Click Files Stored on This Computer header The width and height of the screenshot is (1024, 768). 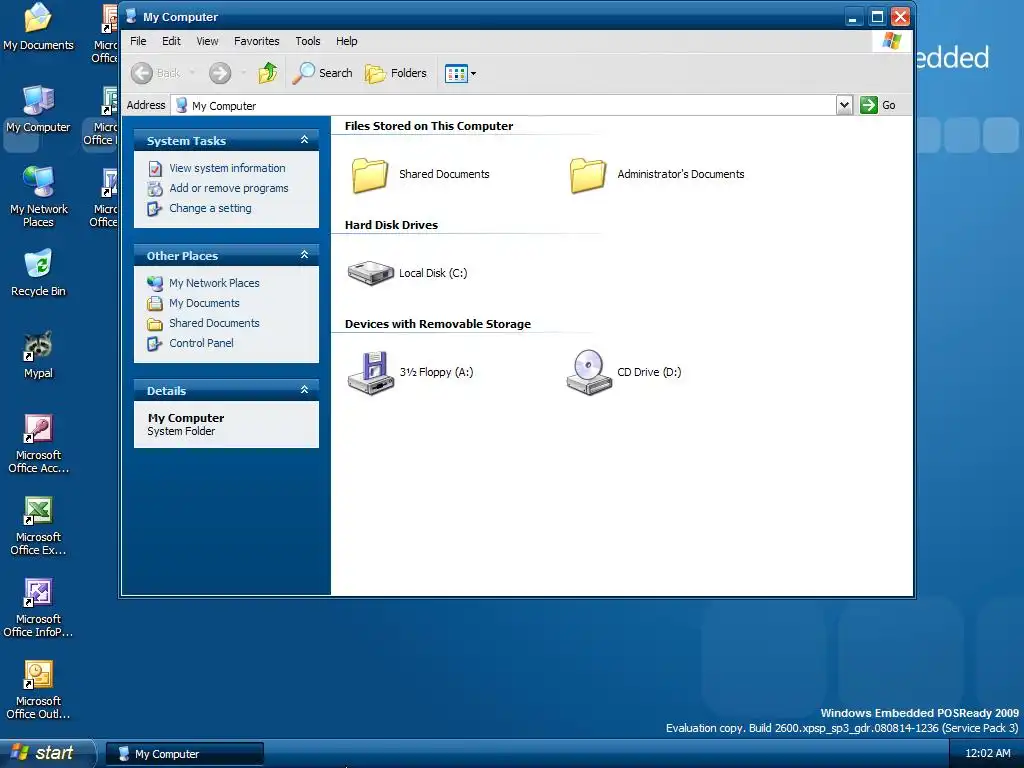point(428,126)
